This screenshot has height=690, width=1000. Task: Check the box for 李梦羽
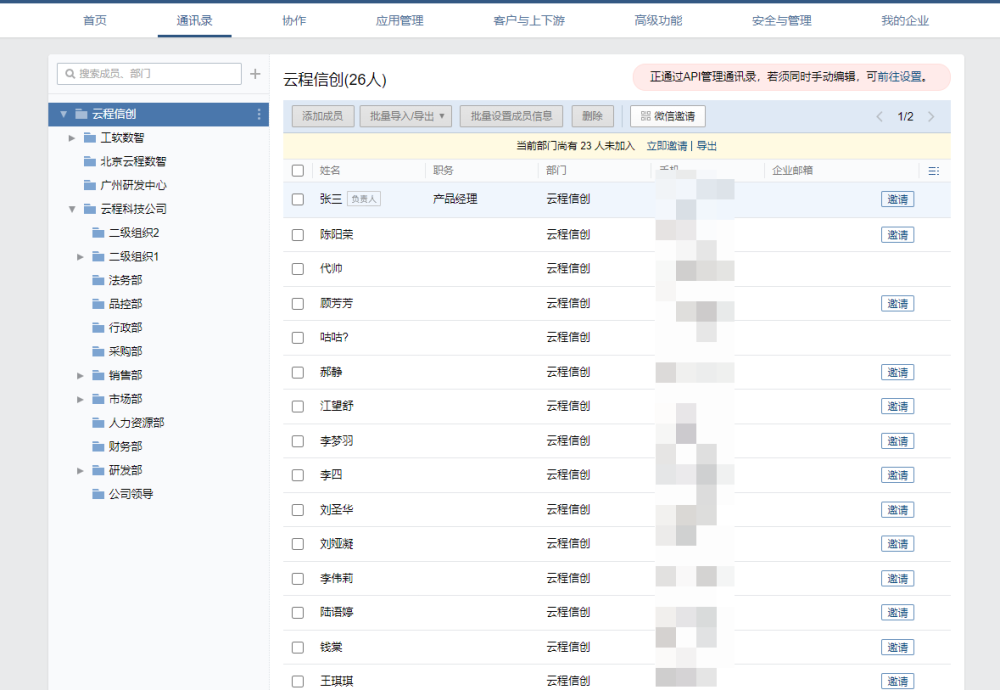(298, 441)
